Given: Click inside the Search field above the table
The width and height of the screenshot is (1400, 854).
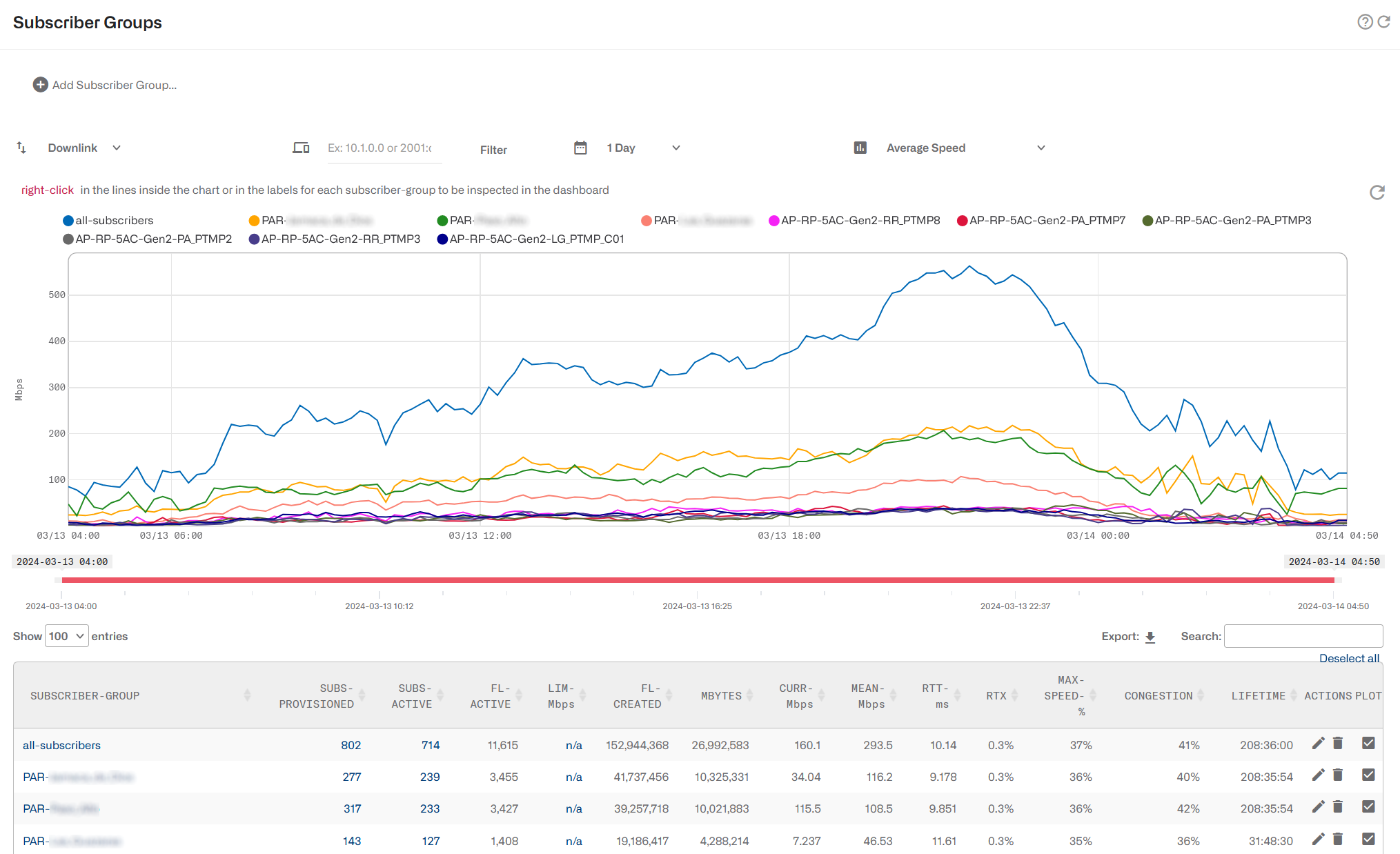Looking at the screenshot, I should (x=1303, y=635).
